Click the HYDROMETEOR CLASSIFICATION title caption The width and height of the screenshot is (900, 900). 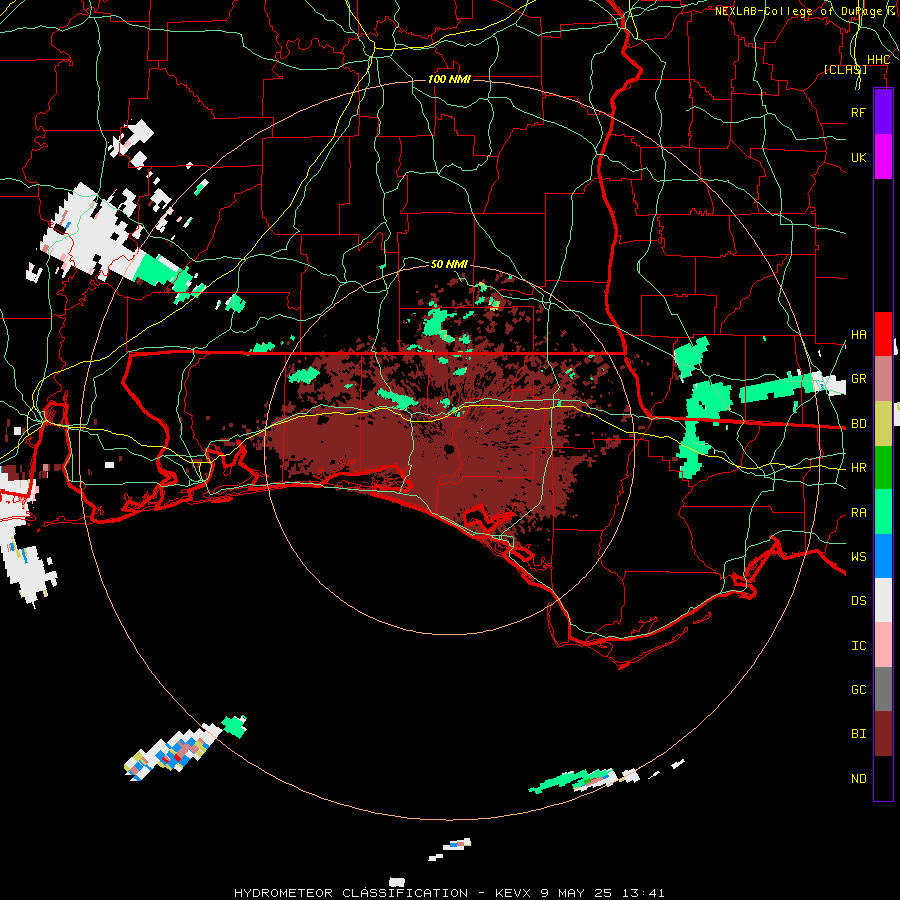pyautogui.click(x=449, y=893)
